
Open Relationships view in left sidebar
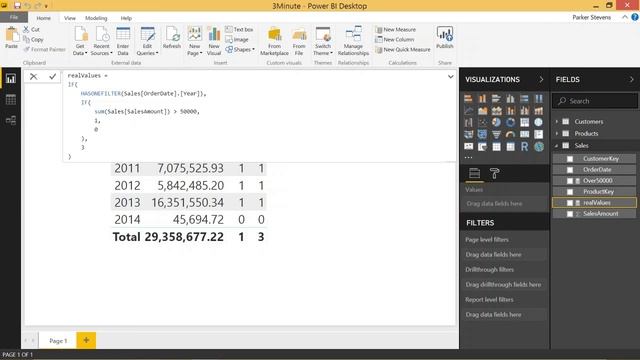11,120
